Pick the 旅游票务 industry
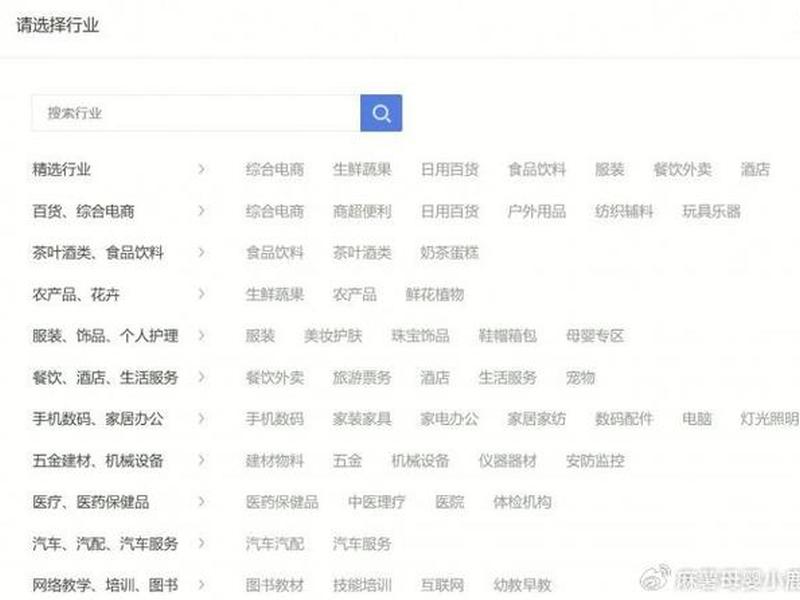Screen dimensions: 800x600 click(x=362, y=377)
